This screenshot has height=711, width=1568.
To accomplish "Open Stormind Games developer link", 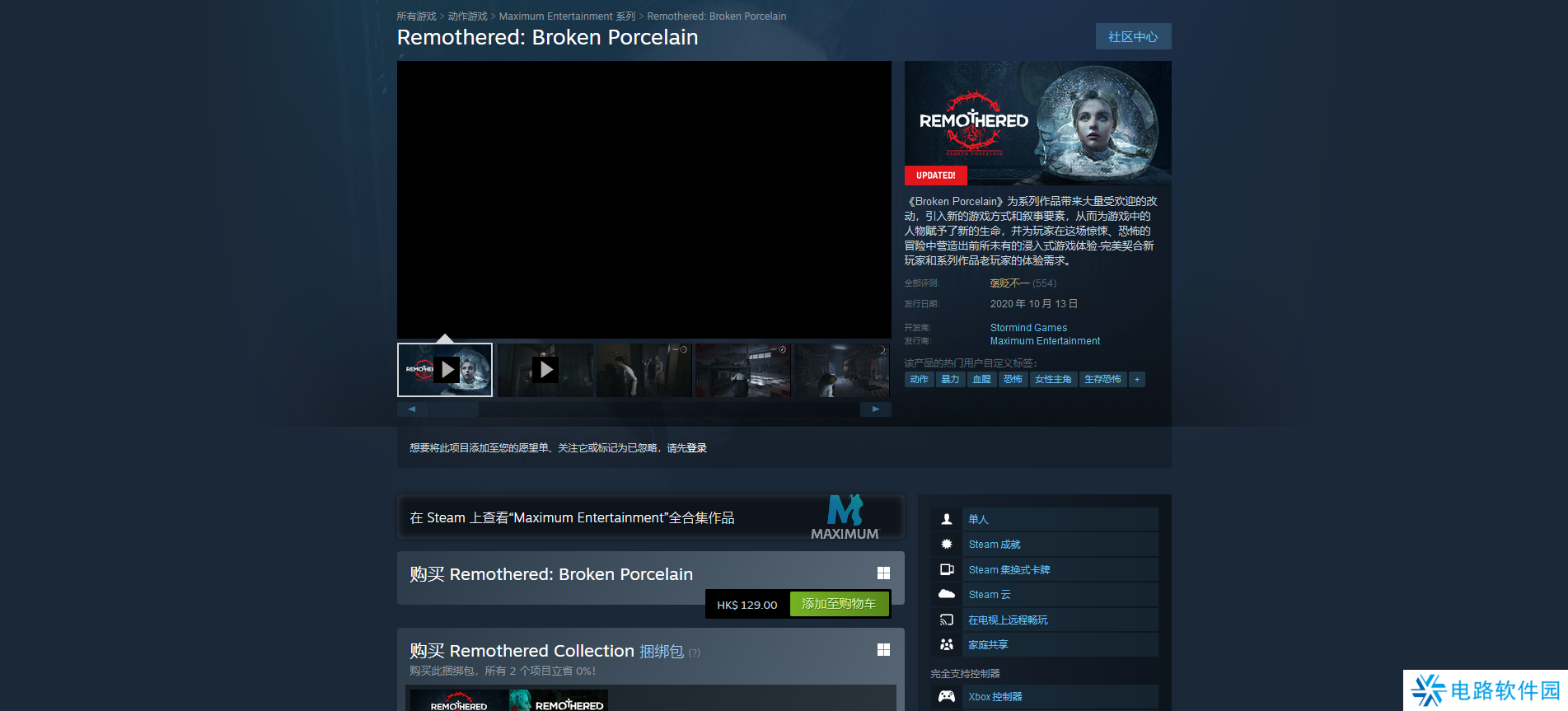I will tap(1028, 328).
